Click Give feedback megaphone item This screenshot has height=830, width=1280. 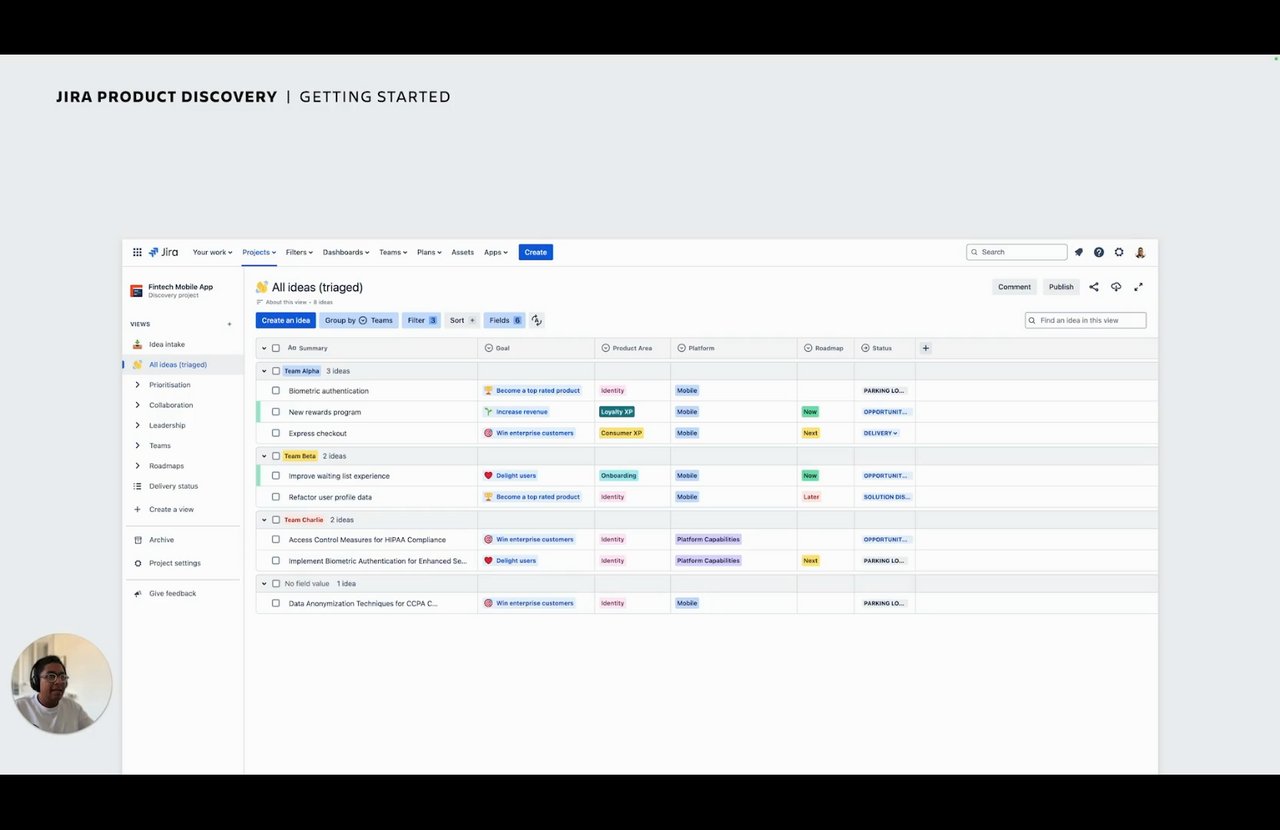click(x=183, y=594)
